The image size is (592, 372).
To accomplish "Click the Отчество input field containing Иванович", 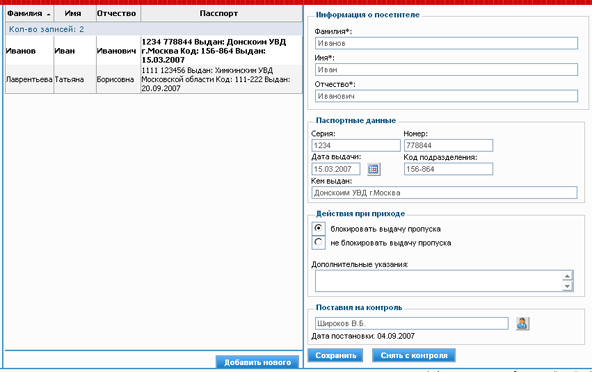I will [446, 96].
